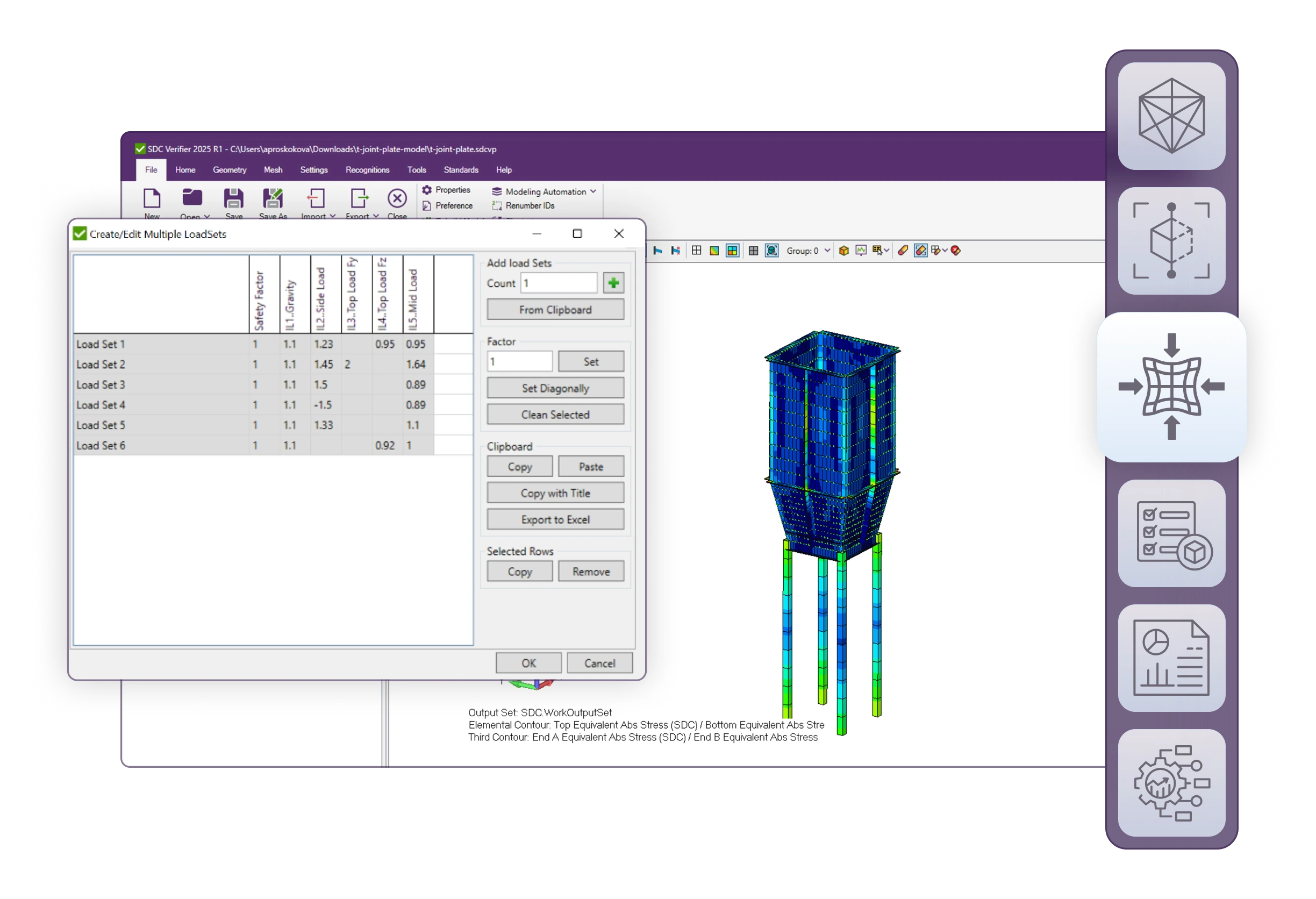Click the green plus to add load sets
This screenshot has height=899, width=1316.
(613, 283)
